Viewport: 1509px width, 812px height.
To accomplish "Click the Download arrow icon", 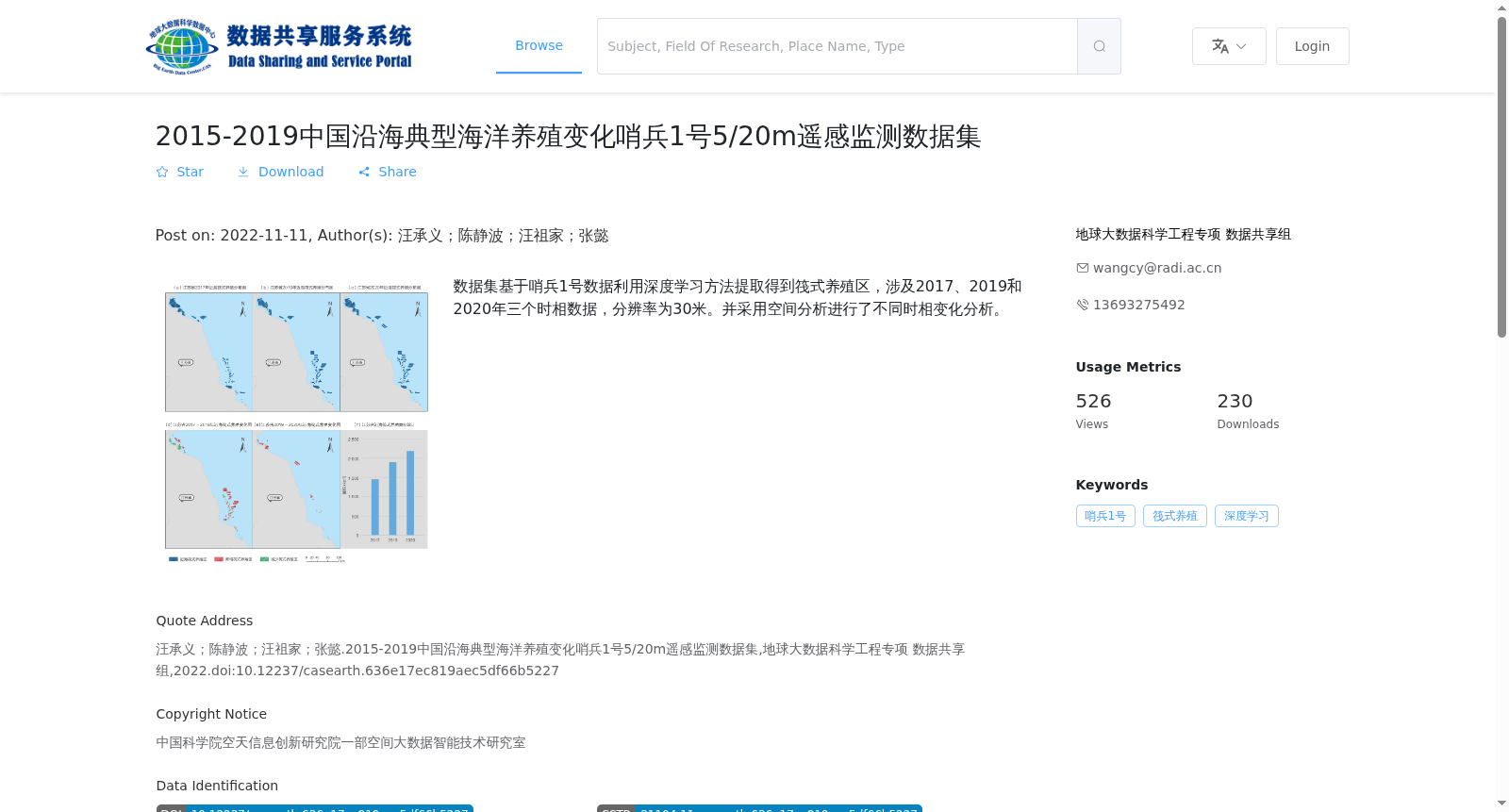I will [x=243, y=172].
